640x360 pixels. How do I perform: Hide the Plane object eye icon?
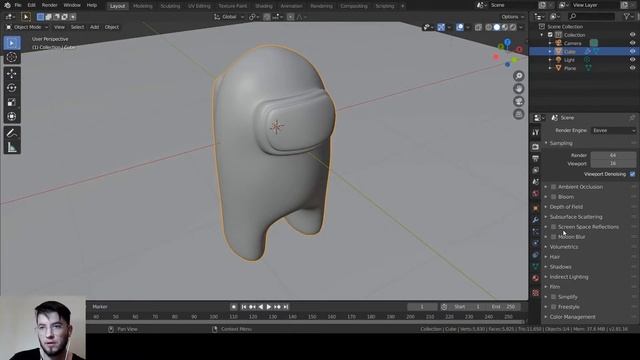[632, 68]
